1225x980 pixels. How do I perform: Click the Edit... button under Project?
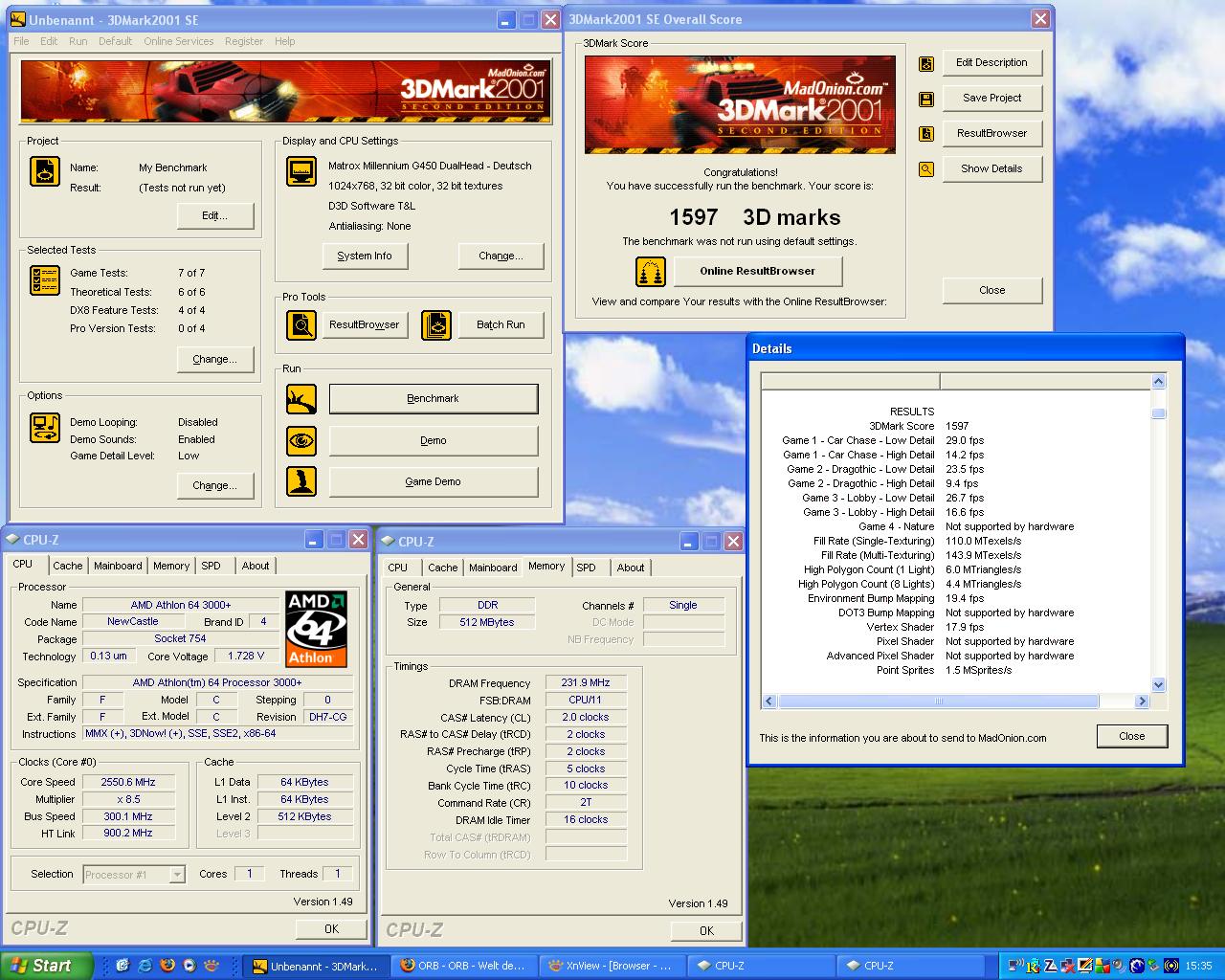point(215,215)
